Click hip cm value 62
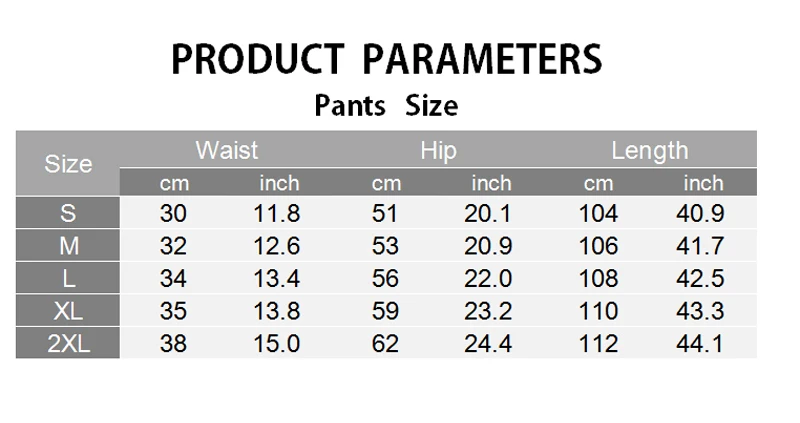This screenshot has height=423, width=800. (x=385, y=344)
